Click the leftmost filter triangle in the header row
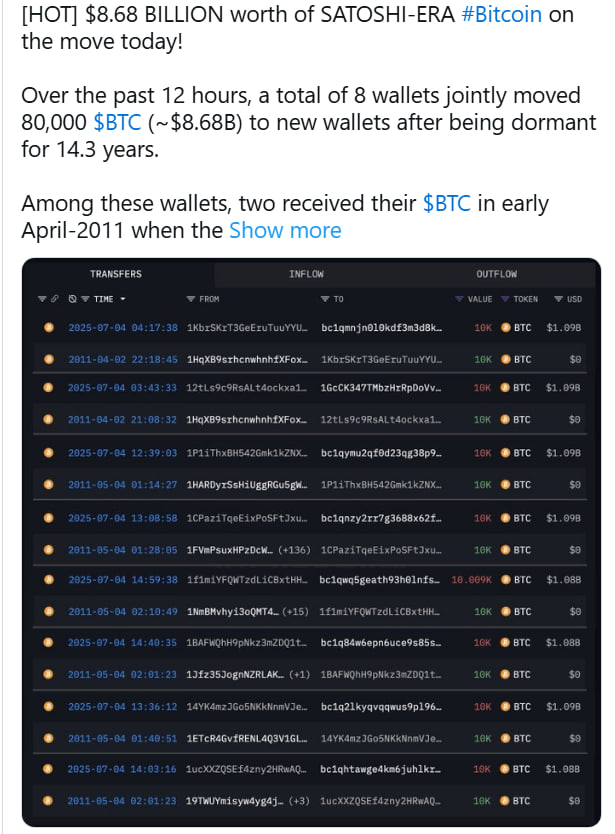The width and height of the screenshot is (615, 834). (40, 297)
